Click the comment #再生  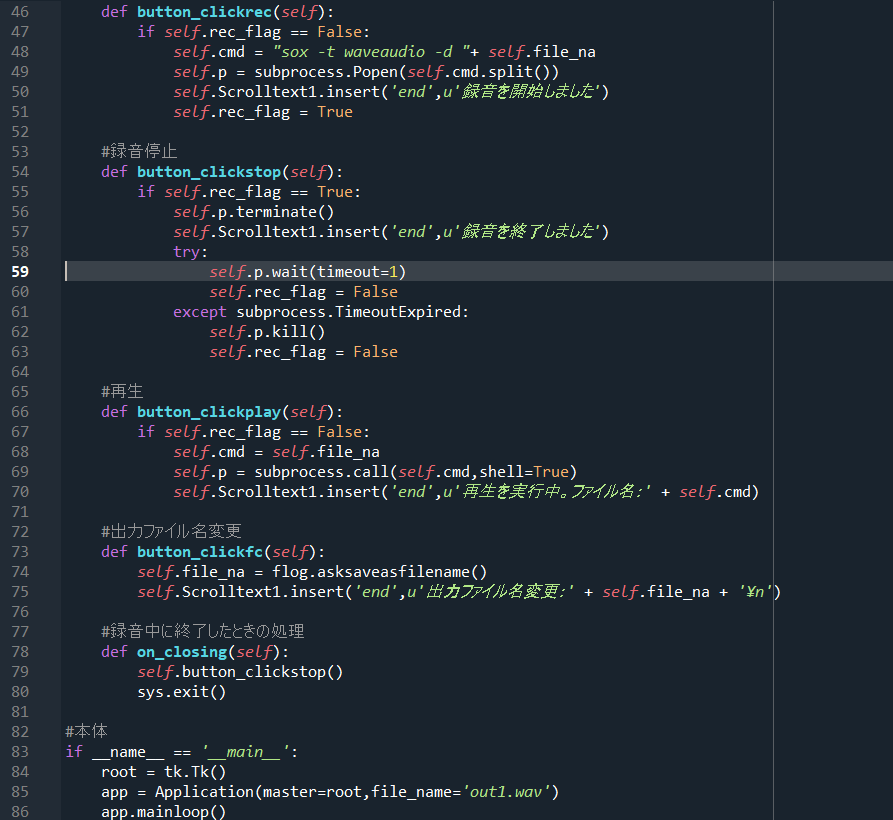pos(122,392)
